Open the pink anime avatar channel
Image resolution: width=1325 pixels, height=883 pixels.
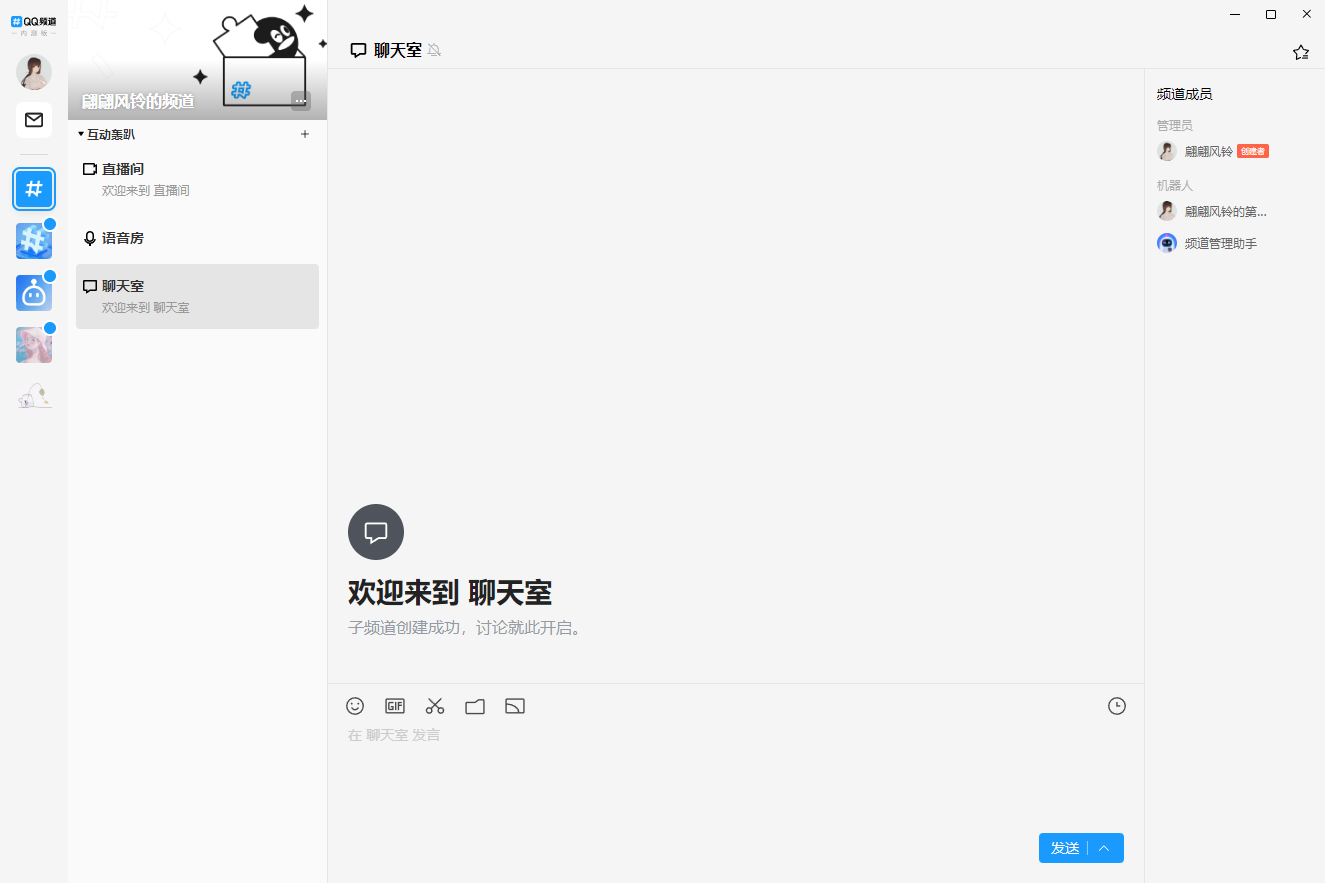coord(34,345)
